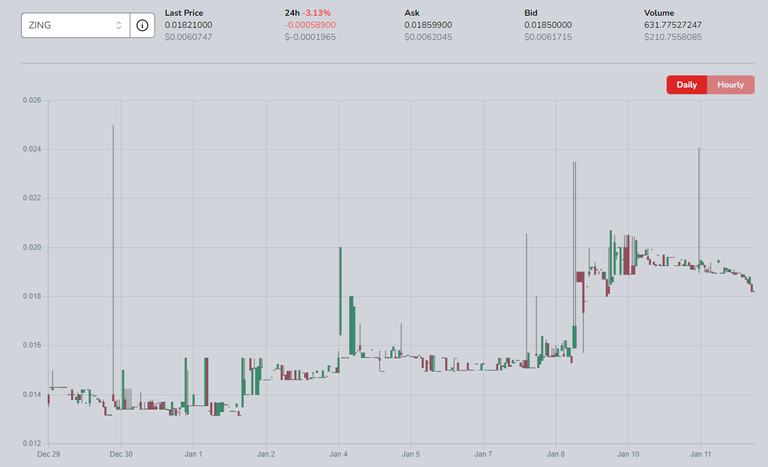Image resolution: width=768 pixels, height=467 pixels.
Task: Click the long wick spike before Dec 30
Action: [113, 260]
